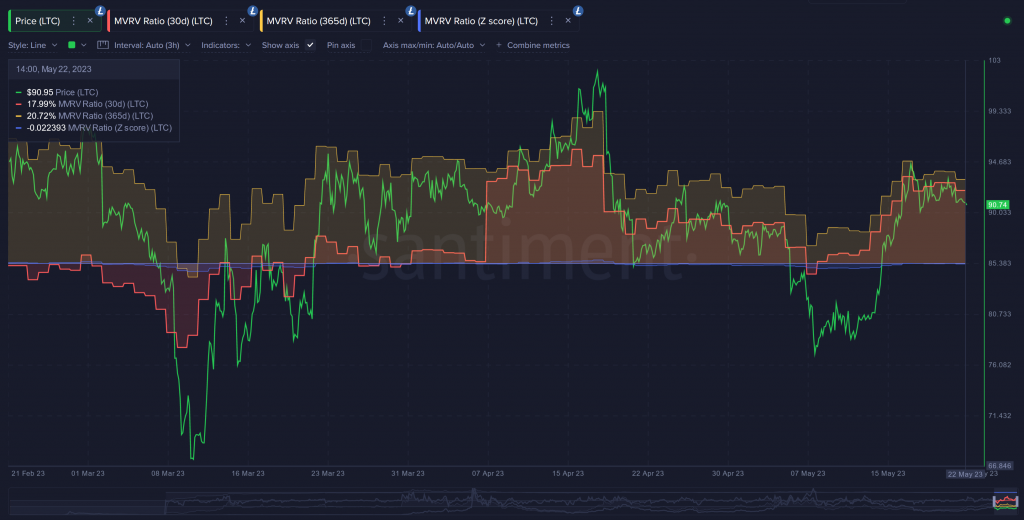Screen dimensions: 1024x520
Task: Open Axis max/min Auto/Auto dropdown
Action: point(432,45)
